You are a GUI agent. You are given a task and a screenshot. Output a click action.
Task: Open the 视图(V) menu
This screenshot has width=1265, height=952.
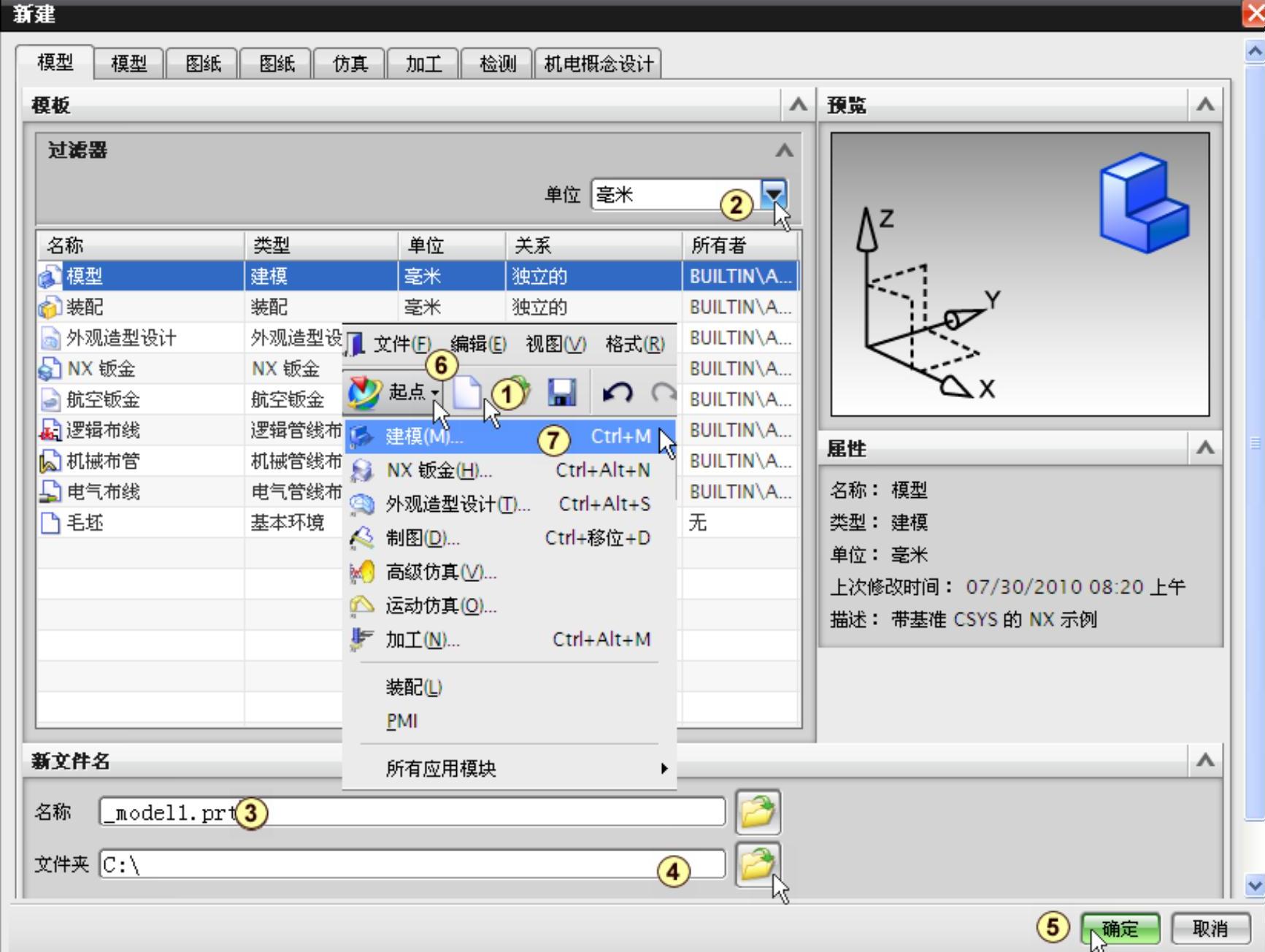pyautogui.click(x=555, y=344)
